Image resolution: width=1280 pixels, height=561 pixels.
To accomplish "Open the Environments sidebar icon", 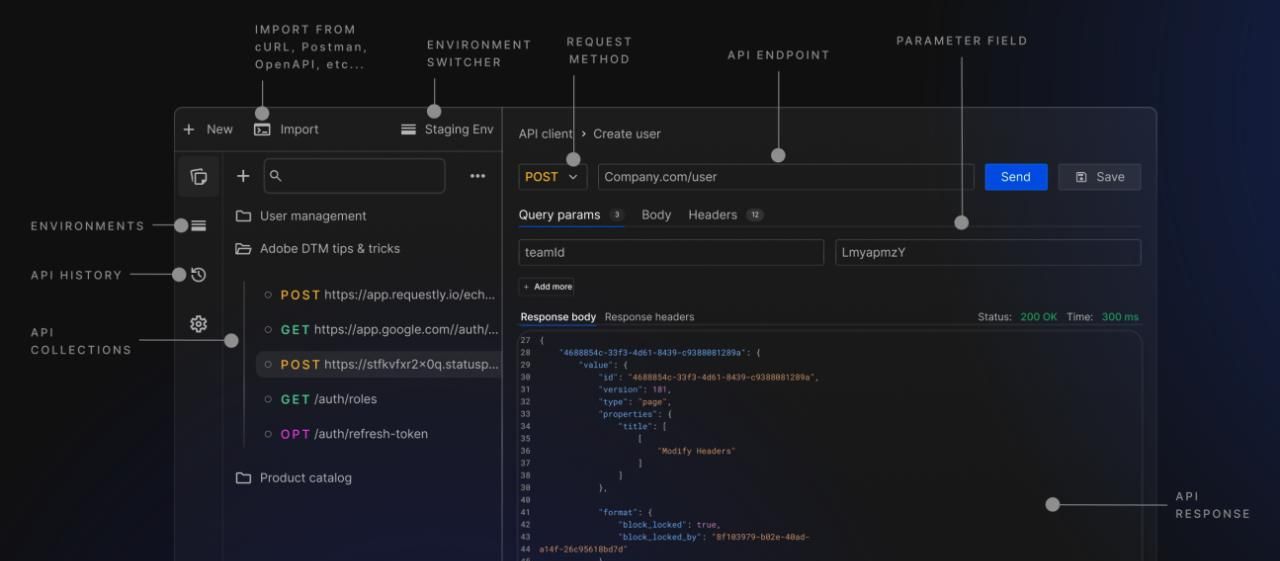I will tap(198, 226).
